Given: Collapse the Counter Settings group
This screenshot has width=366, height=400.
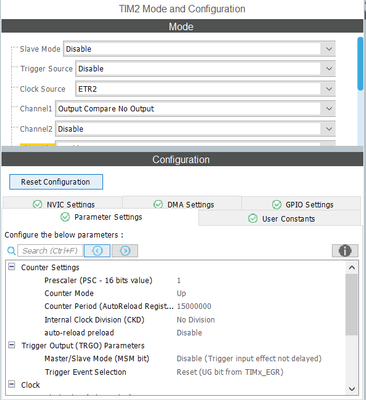Looking at the screenshot, I should (12, 267).
